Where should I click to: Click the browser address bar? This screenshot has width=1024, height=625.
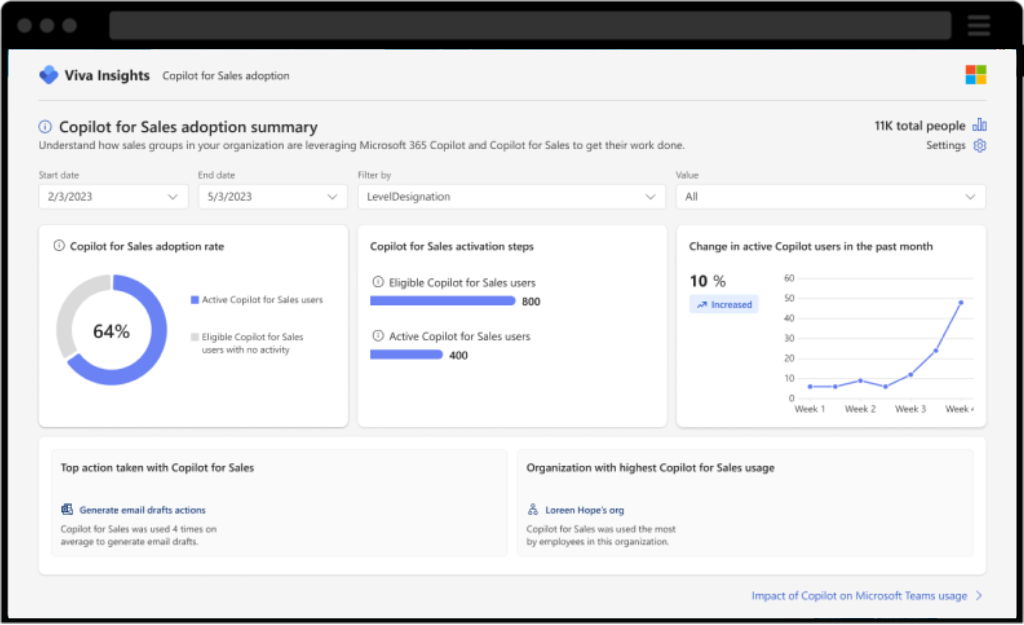[x=530, y=25]
